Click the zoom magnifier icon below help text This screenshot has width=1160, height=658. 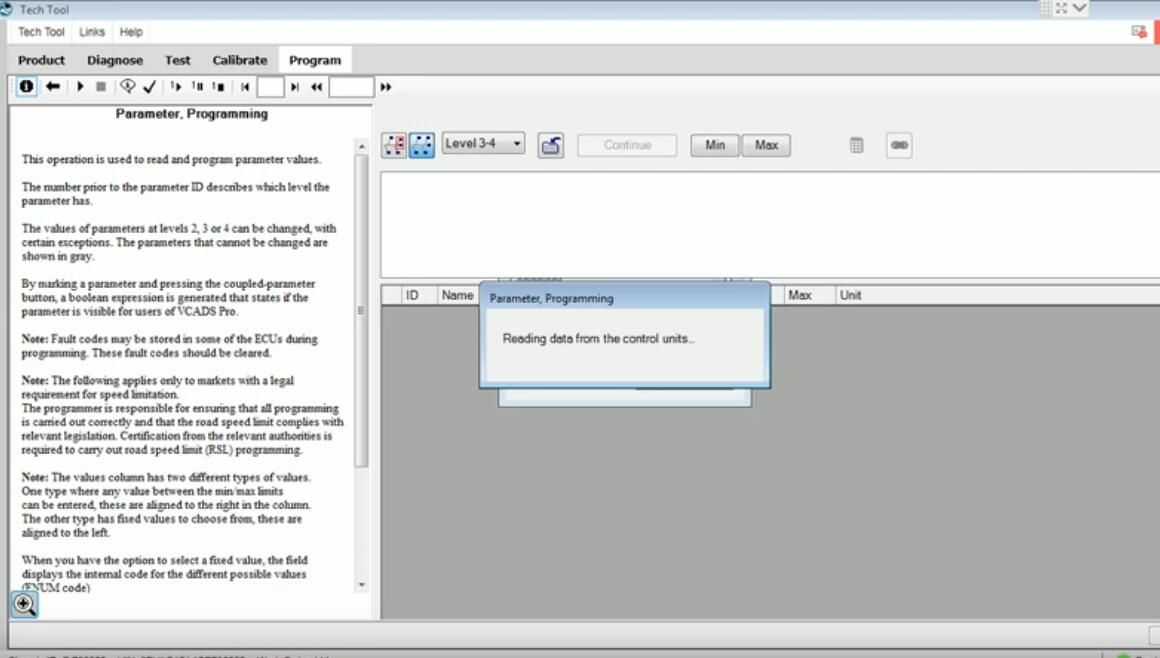point(24,605)
